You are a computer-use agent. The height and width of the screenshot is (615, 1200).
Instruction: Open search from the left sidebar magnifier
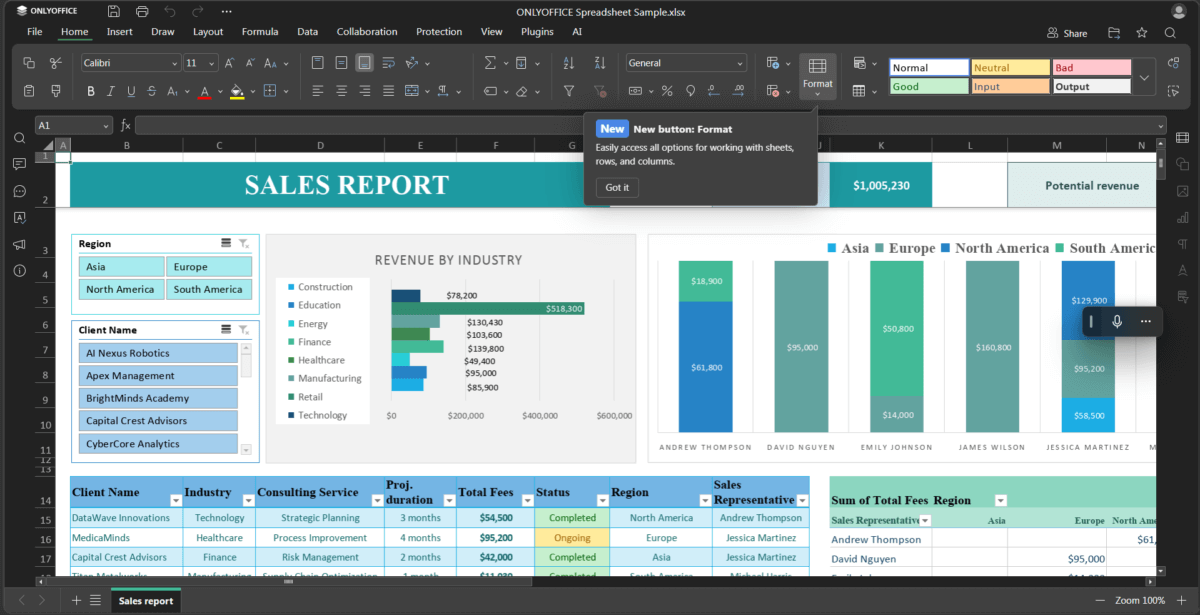pos(19,138)
